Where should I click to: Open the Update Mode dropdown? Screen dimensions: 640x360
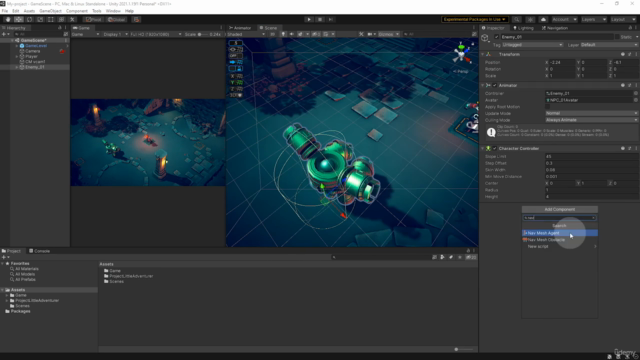[x=591, y=113]
